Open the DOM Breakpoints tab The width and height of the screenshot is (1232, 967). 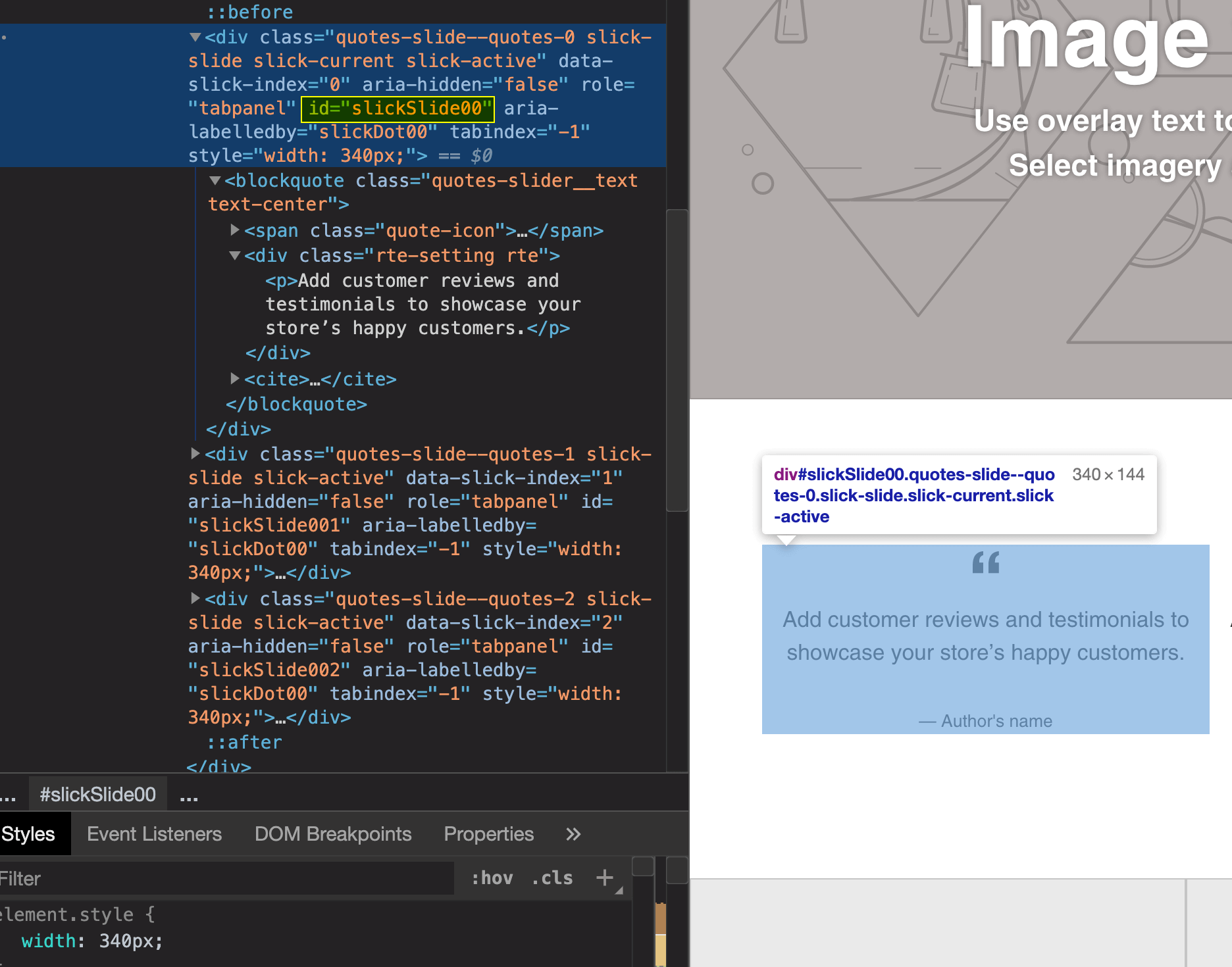333,834
